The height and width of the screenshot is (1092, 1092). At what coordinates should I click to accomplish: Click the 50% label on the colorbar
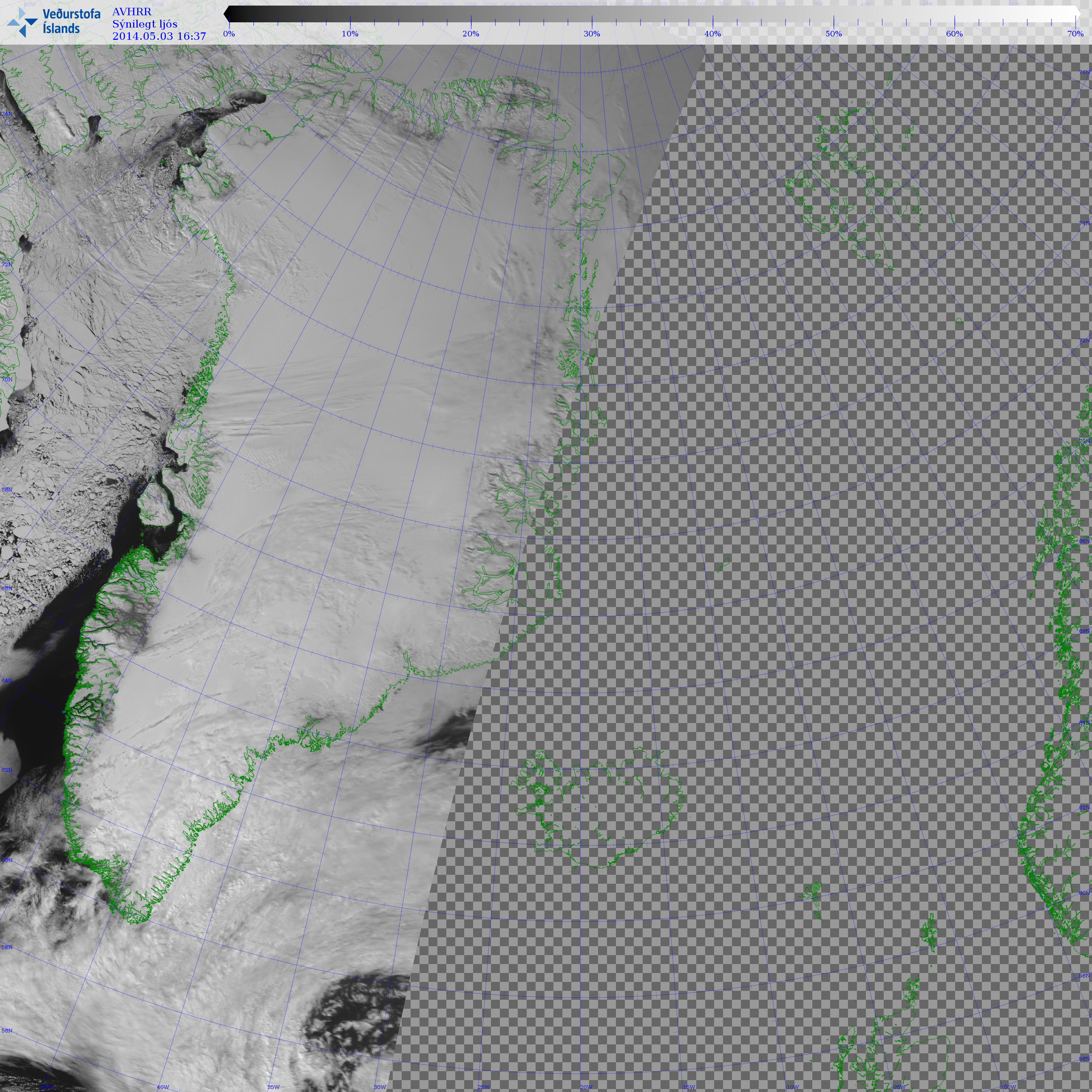[833, 34]
